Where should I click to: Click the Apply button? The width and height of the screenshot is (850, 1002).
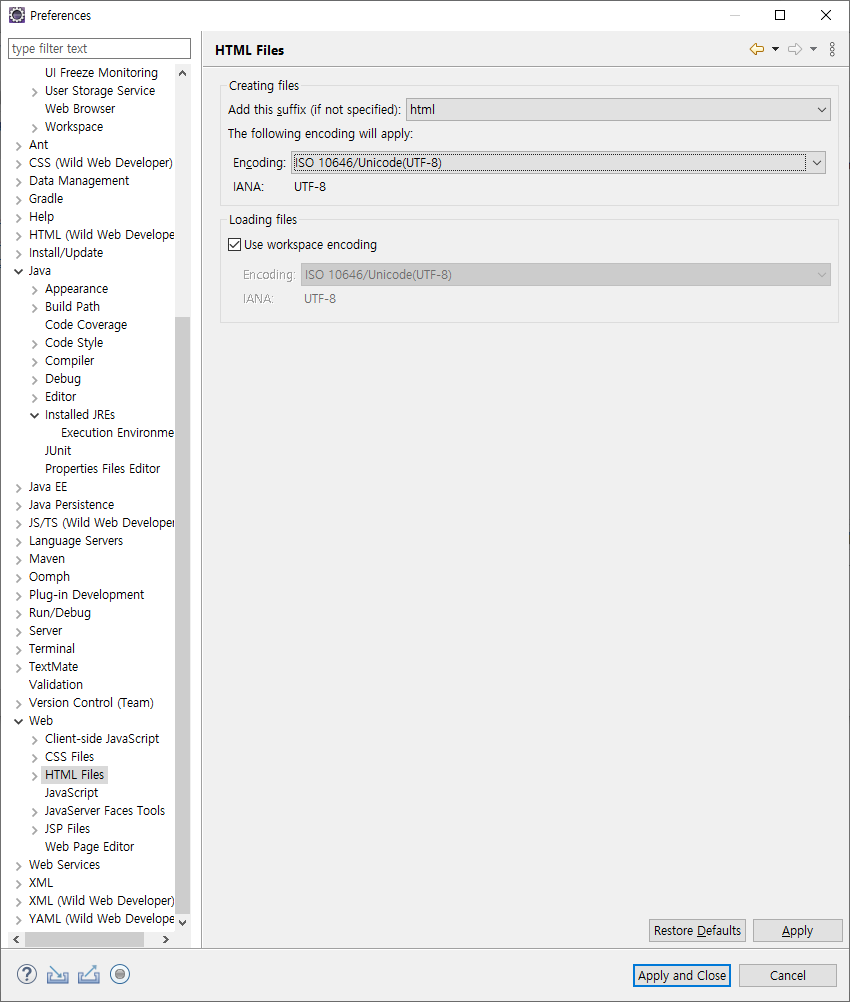798,930
